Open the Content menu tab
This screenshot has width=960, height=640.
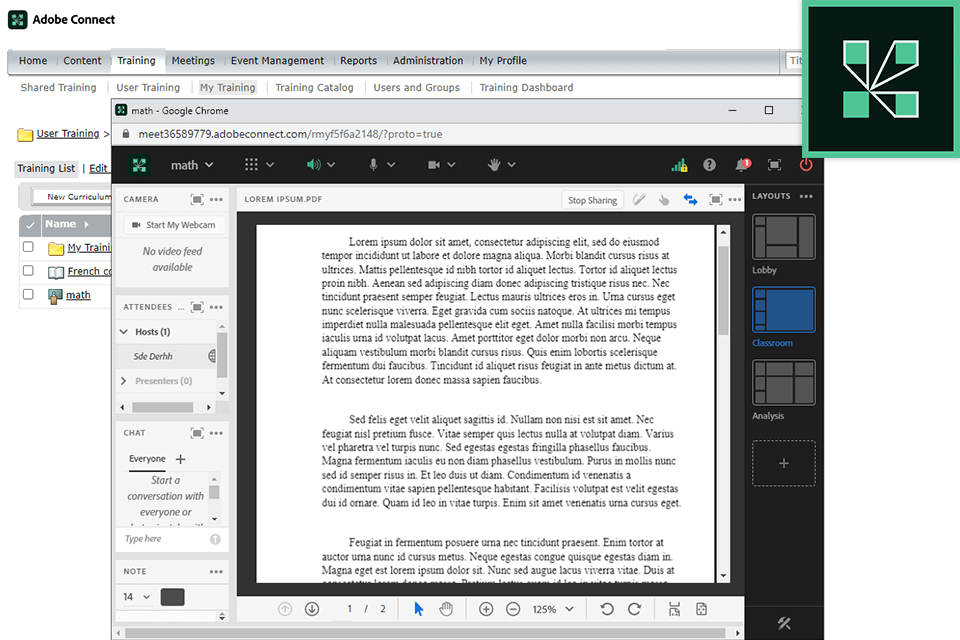(x=82, y=61)
